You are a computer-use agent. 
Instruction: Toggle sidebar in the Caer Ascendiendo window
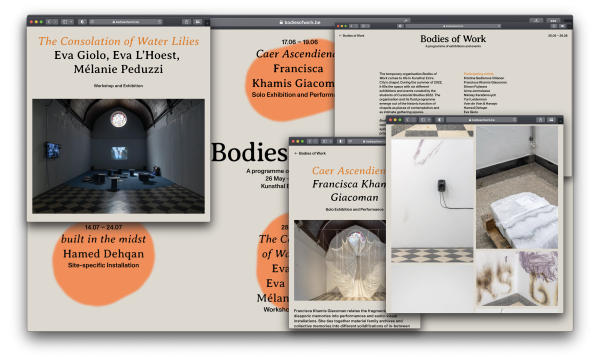click(324, 141)
